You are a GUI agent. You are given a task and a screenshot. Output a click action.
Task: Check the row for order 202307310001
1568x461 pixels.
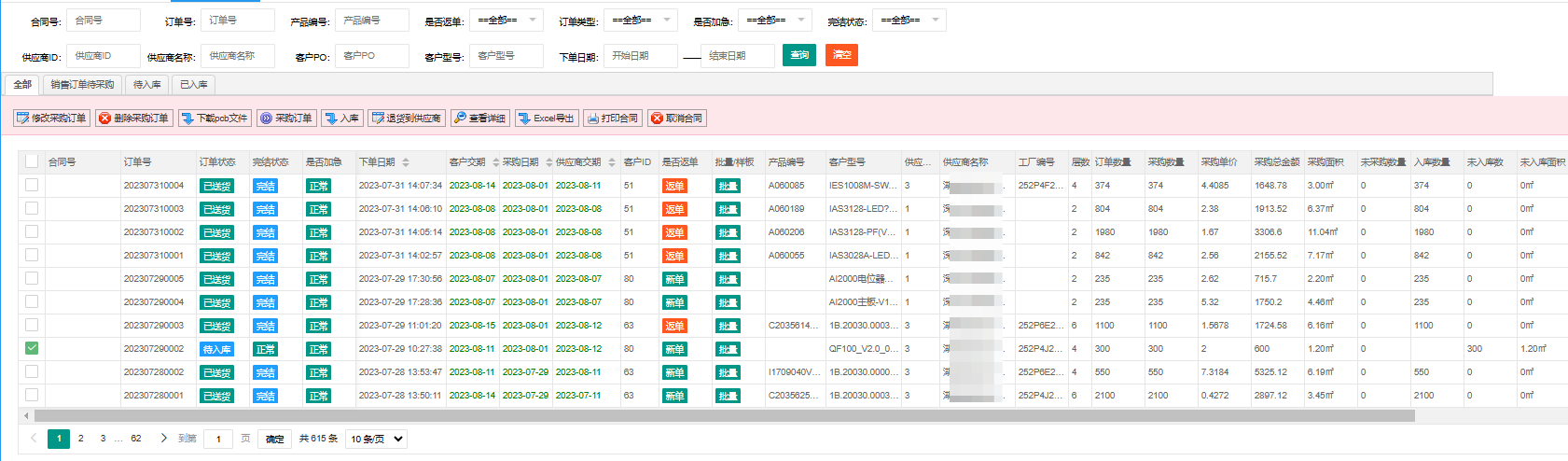point(32,255)
